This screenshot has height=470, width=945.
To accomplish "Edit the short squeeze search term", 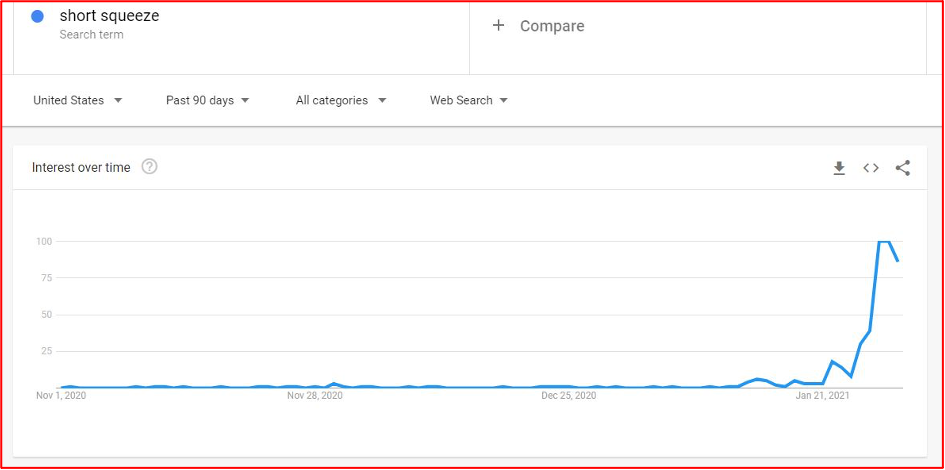I will (109, 16).
